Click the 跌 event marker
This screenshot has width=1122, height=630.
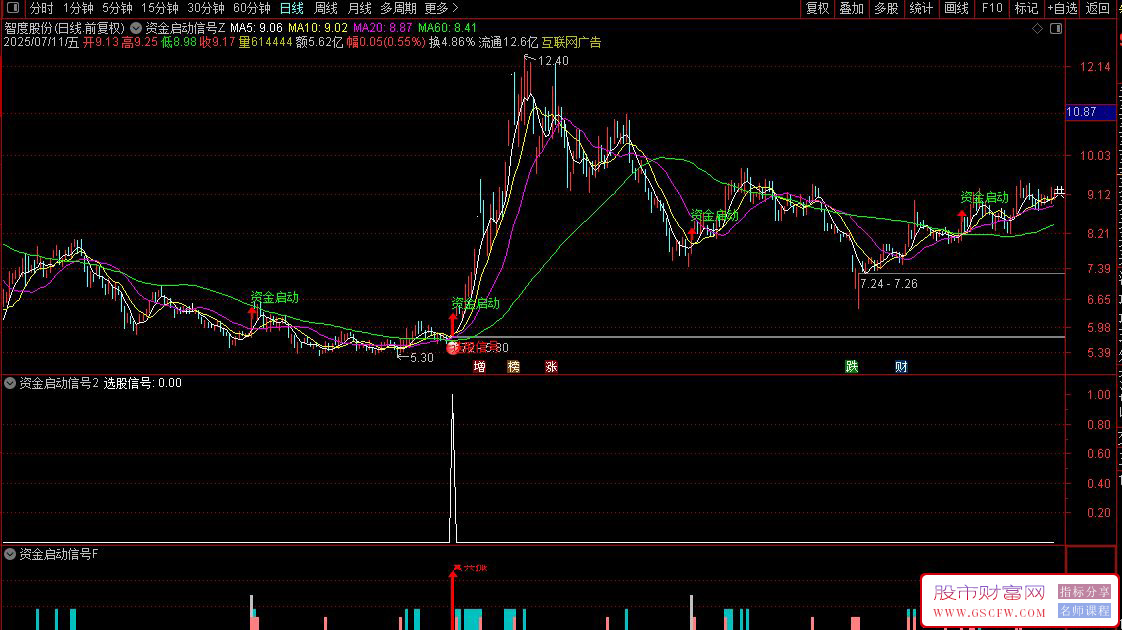(852, 367)
